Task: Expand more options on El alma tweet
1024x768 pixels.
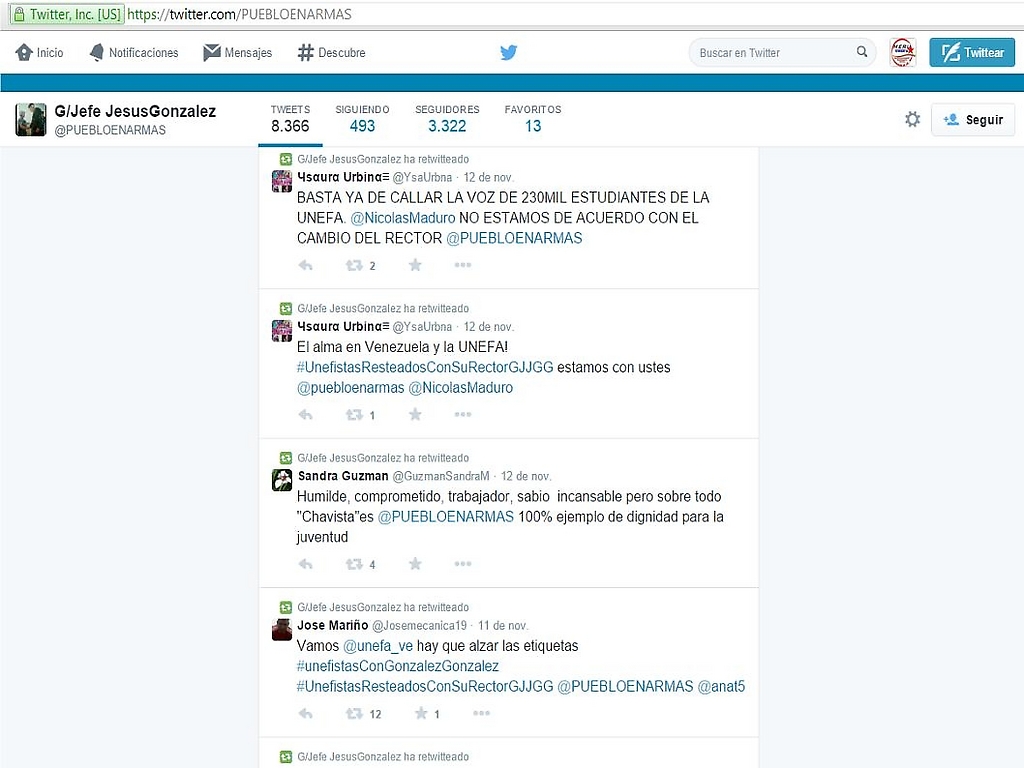Action: [x=463, y=415]
